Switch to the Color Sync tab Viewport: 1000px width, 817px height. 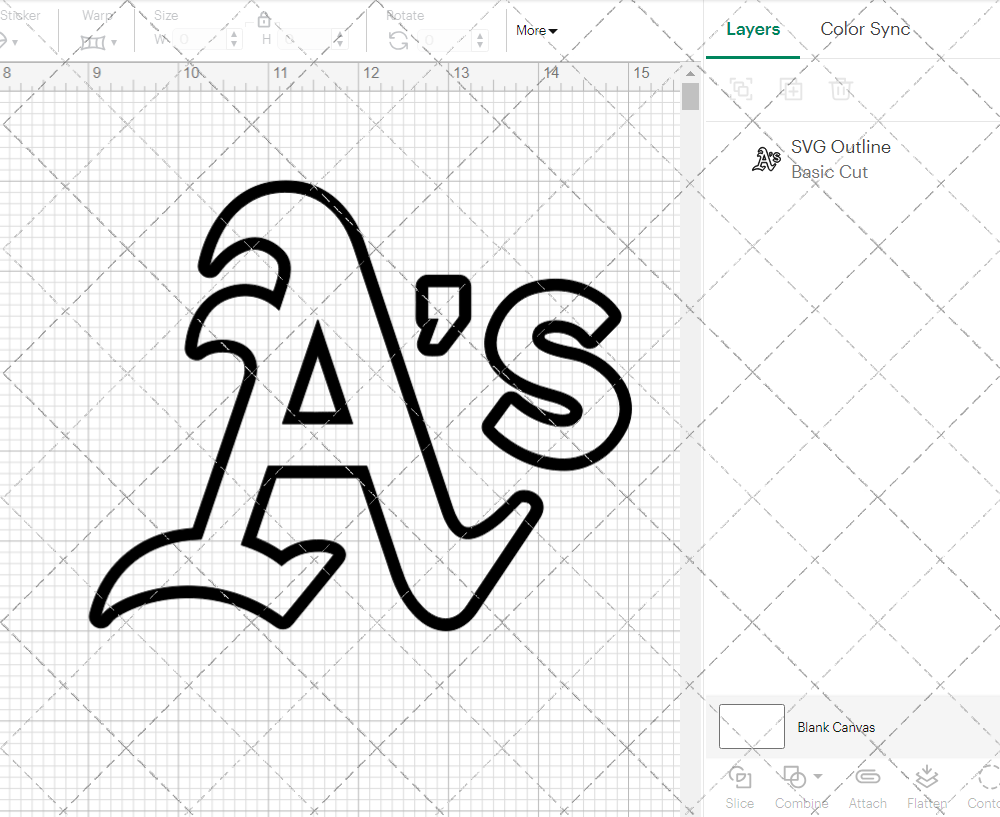click(x=865, y=29)
